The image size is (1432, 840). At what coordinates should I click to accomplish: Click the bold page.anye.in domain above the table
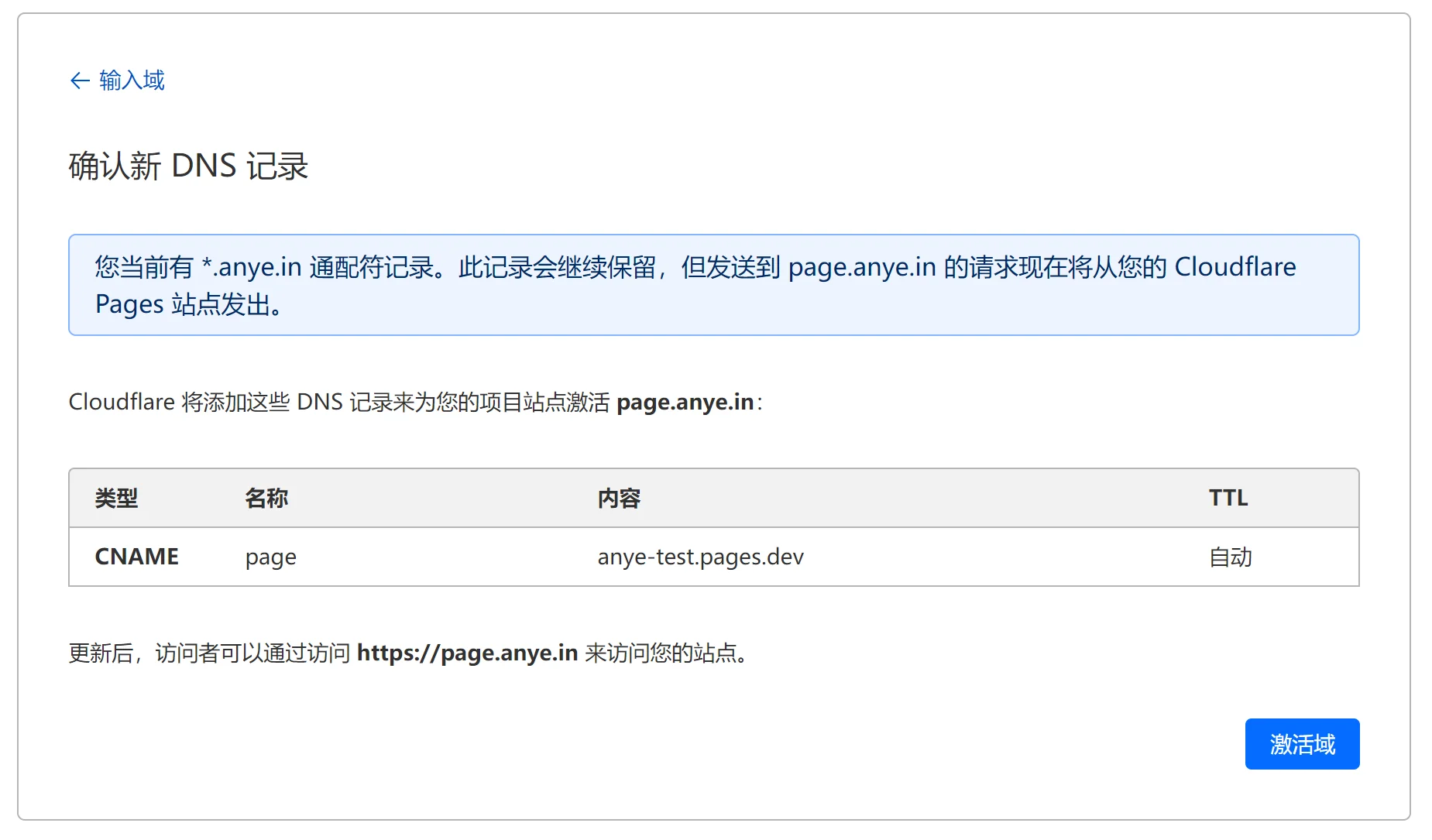click(685, 403)
